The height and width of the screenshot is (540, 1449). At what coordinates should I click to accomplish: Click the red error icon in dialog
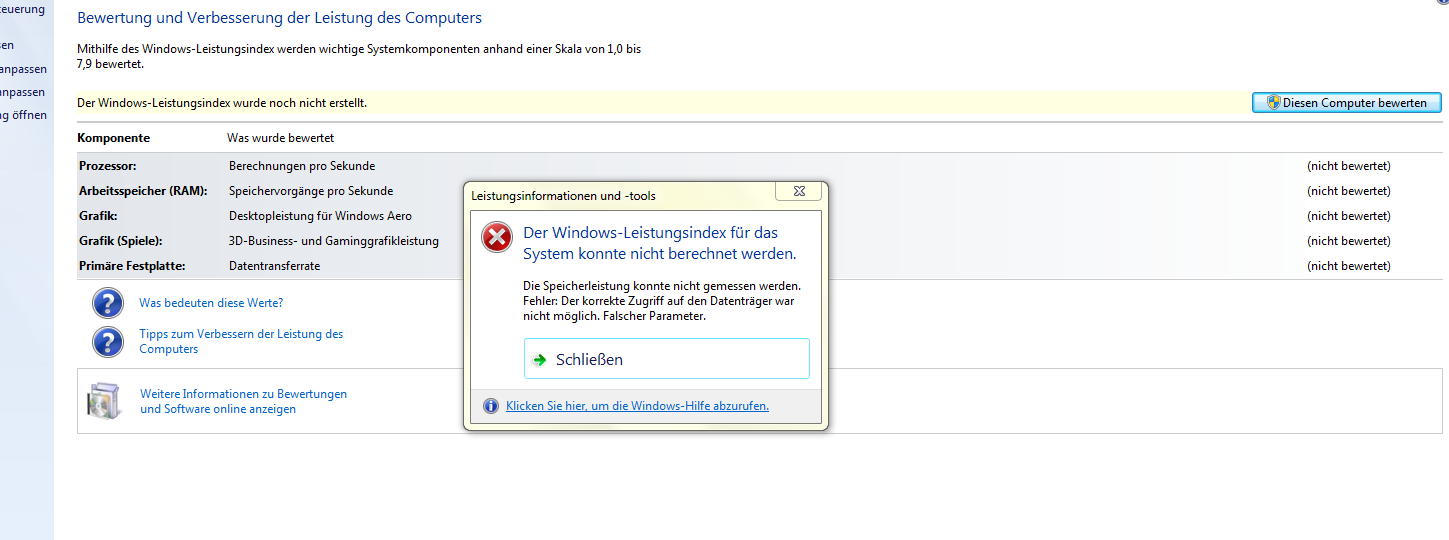pyautogui.click(x=497, y=237)
